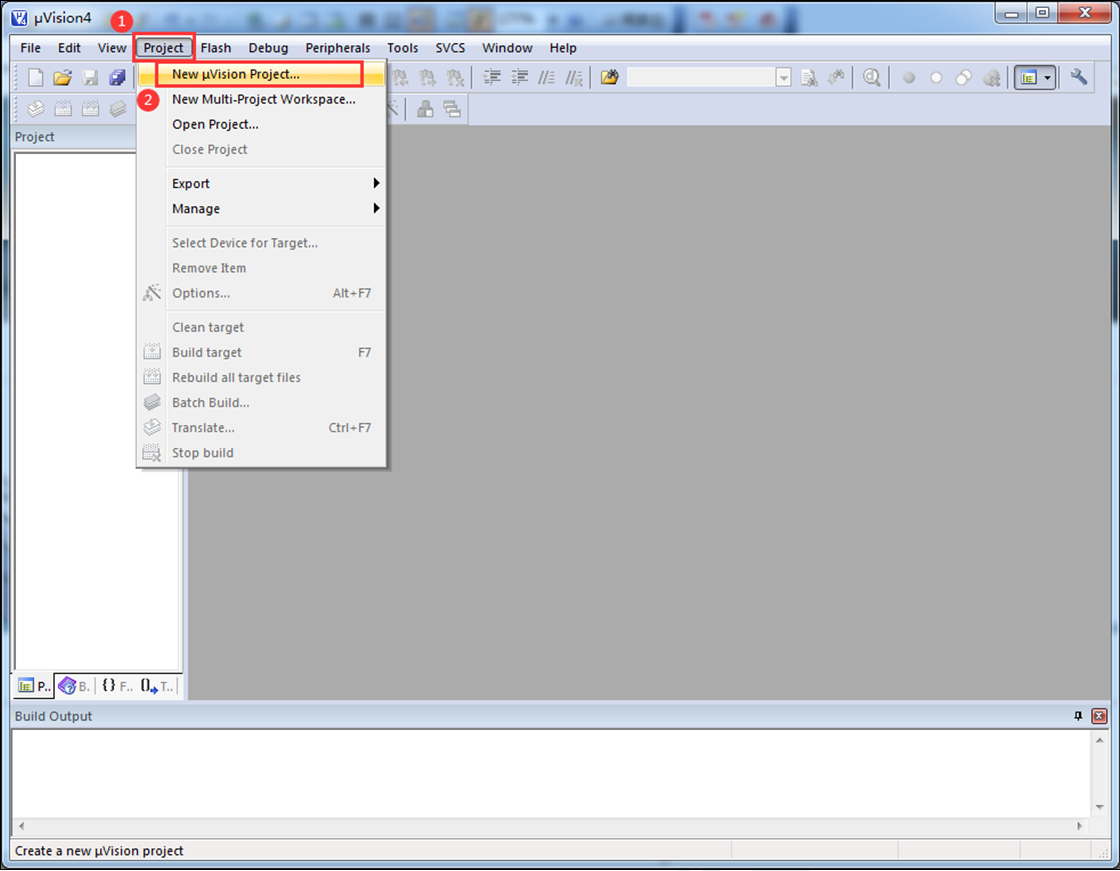Open the Help menu

click(x=563, y=48)
